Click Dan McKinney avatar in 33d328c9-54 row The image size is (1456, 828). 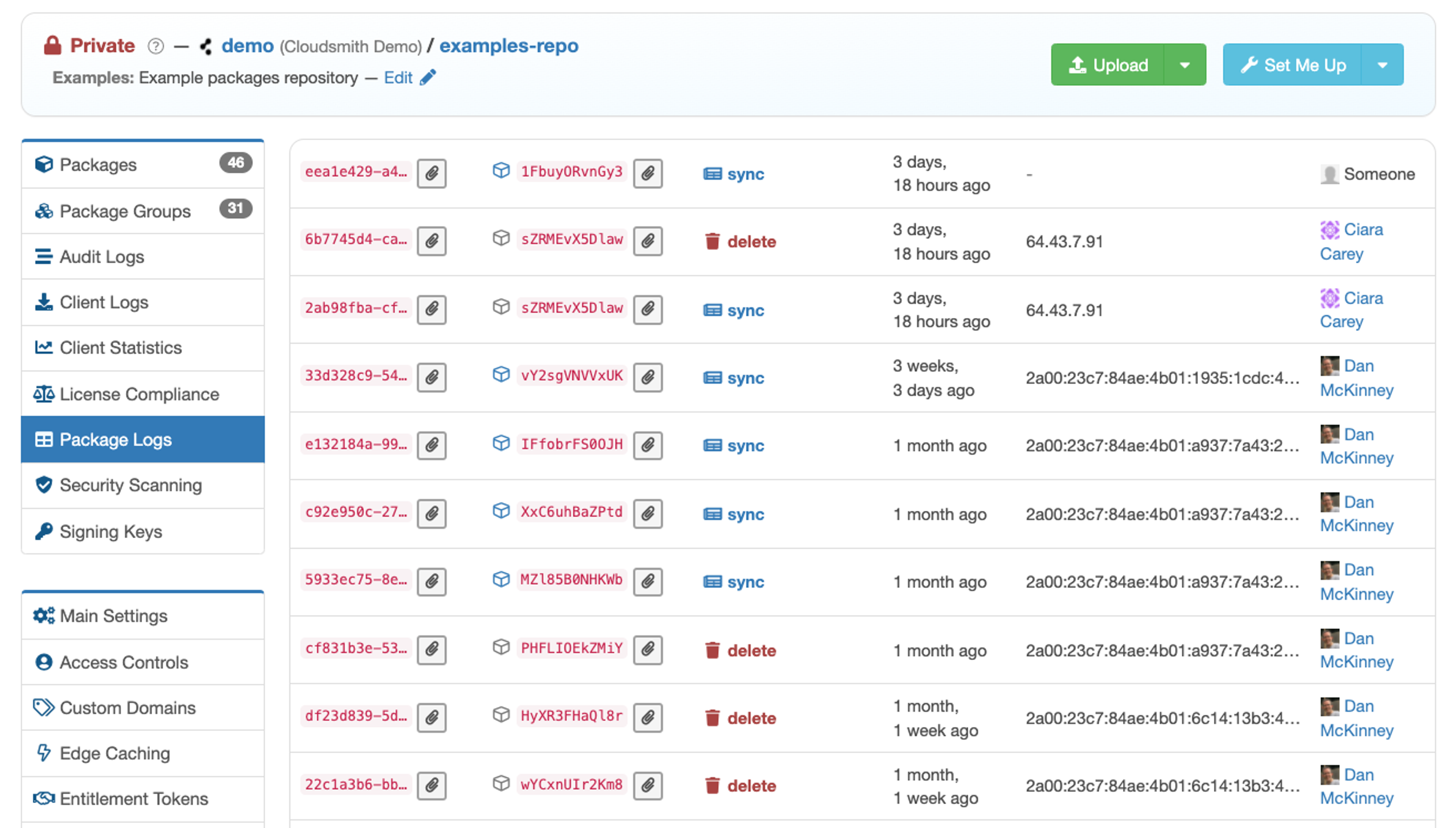[x=1329, y=366]
